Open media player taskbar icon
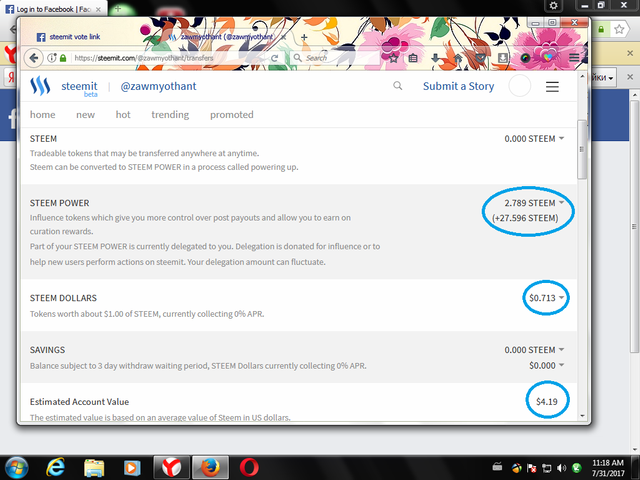 131,468
